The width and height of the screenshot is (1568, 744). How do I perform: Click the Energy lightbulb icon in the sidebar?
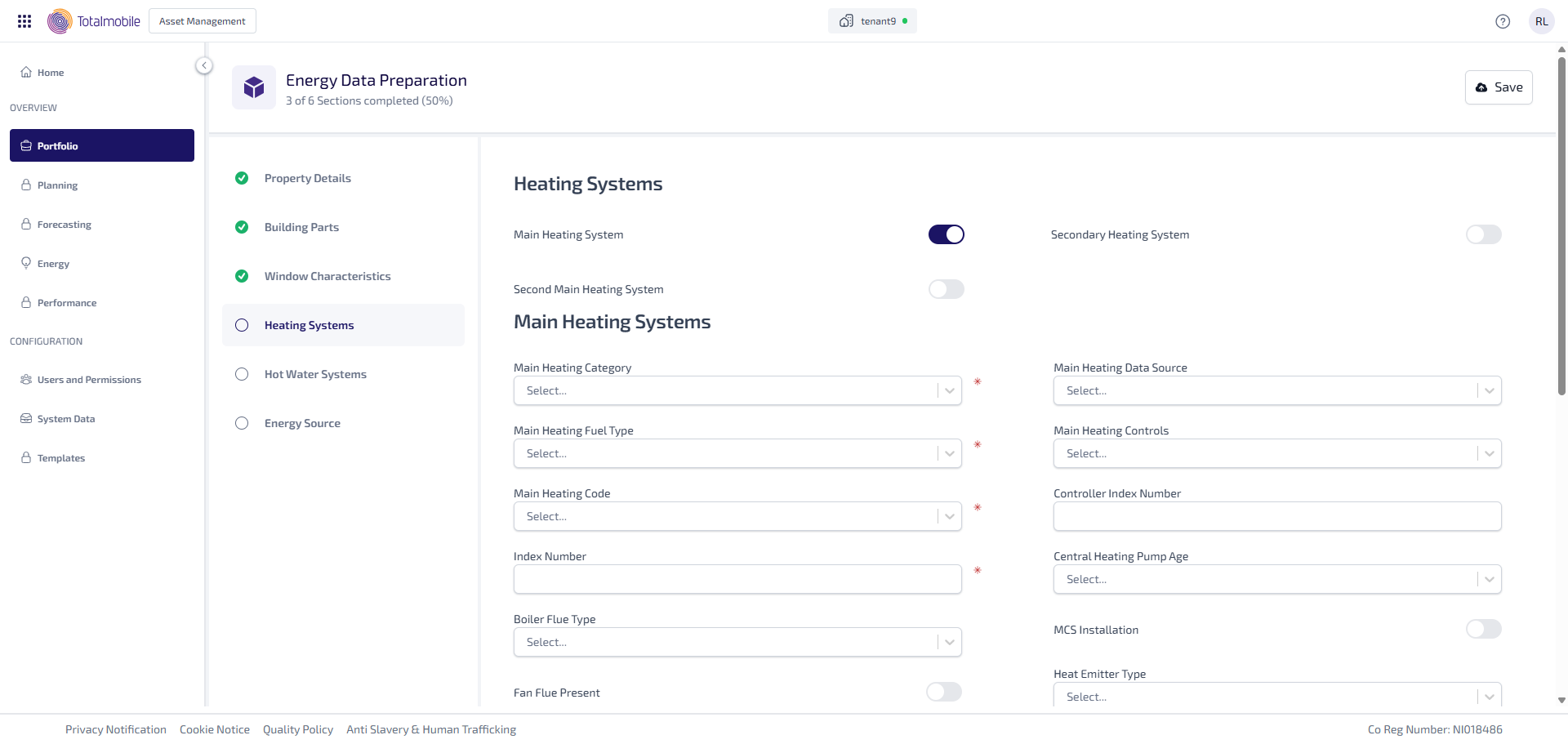(26, 263)
